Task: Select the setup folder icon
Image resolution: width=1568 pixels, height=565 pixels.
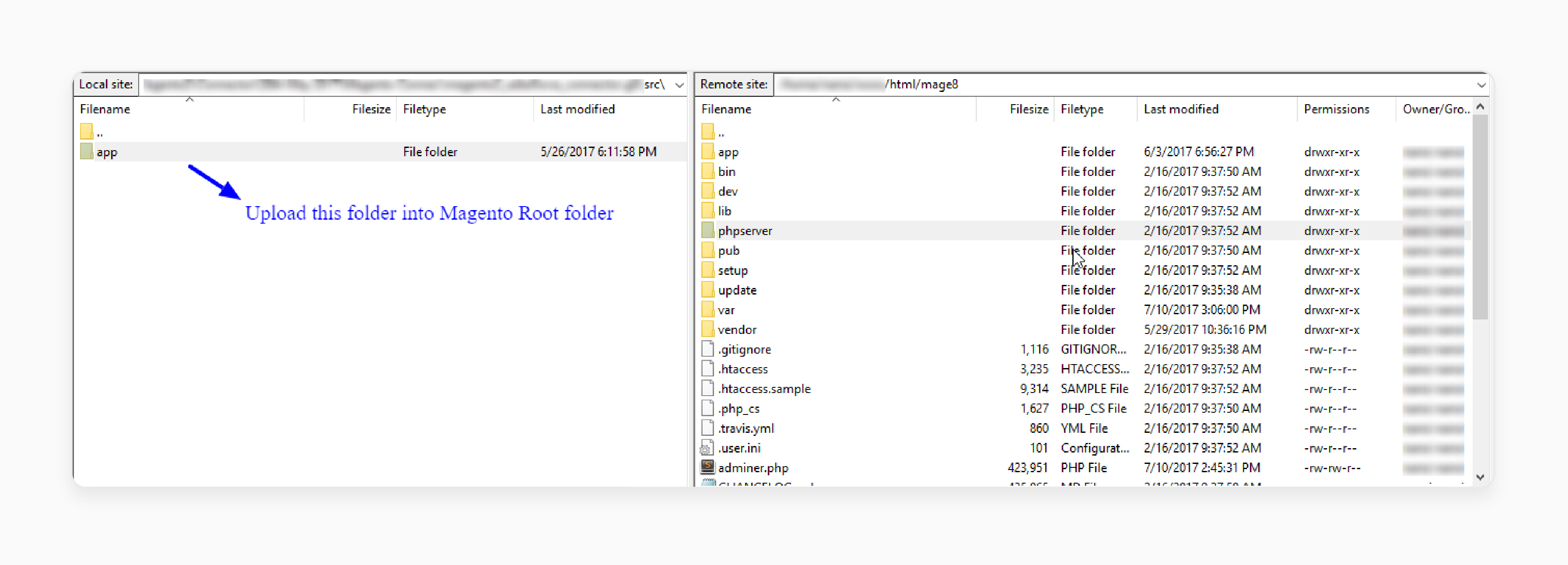Action: tap(707, 270)
